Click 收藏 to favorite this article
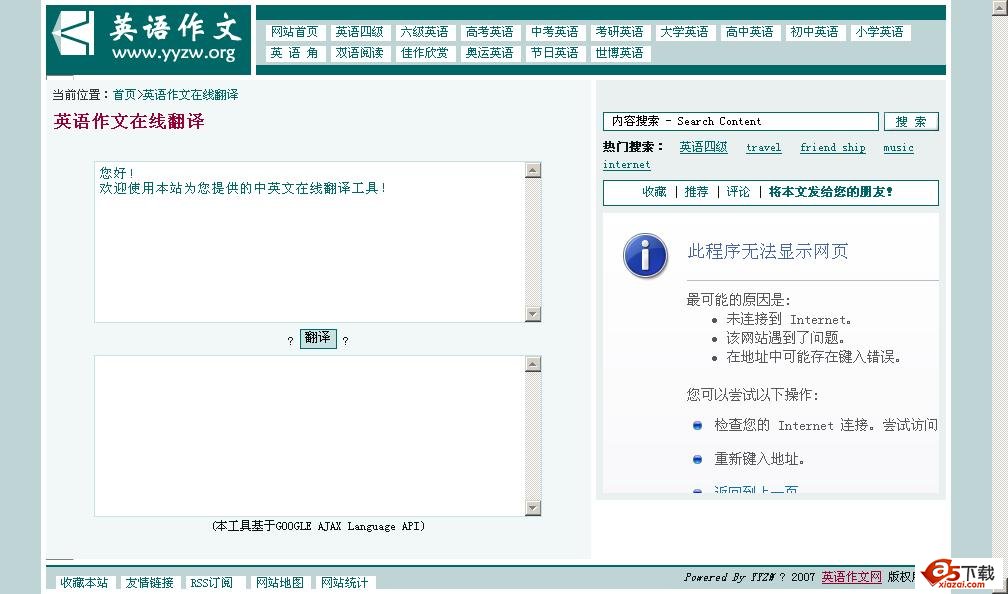1008x594 pixels. tap(655, 192)
